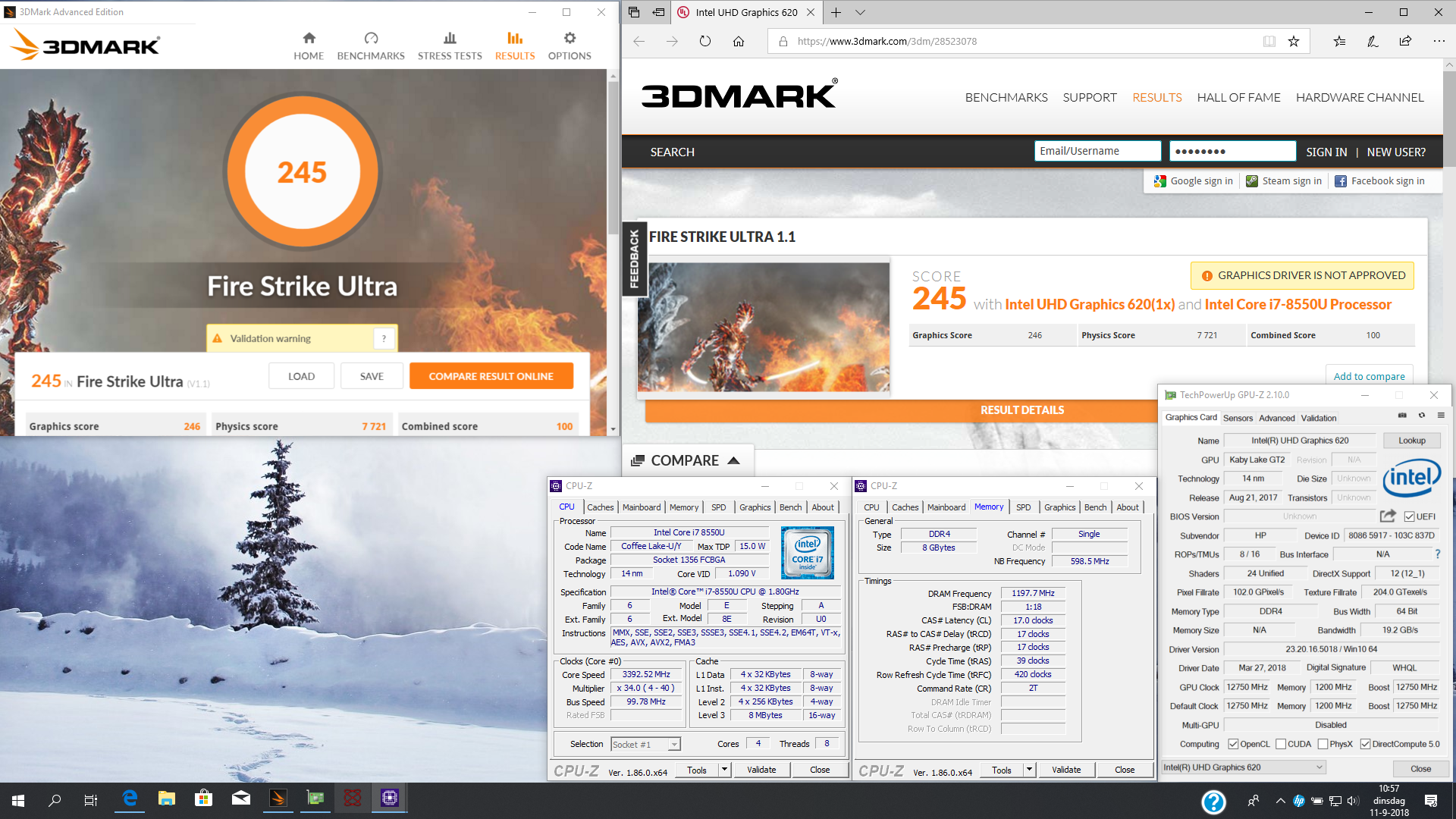Open the Options gear in 3DMark app
The width and height of the screenshot is (1456, 819).
(570, 46)
